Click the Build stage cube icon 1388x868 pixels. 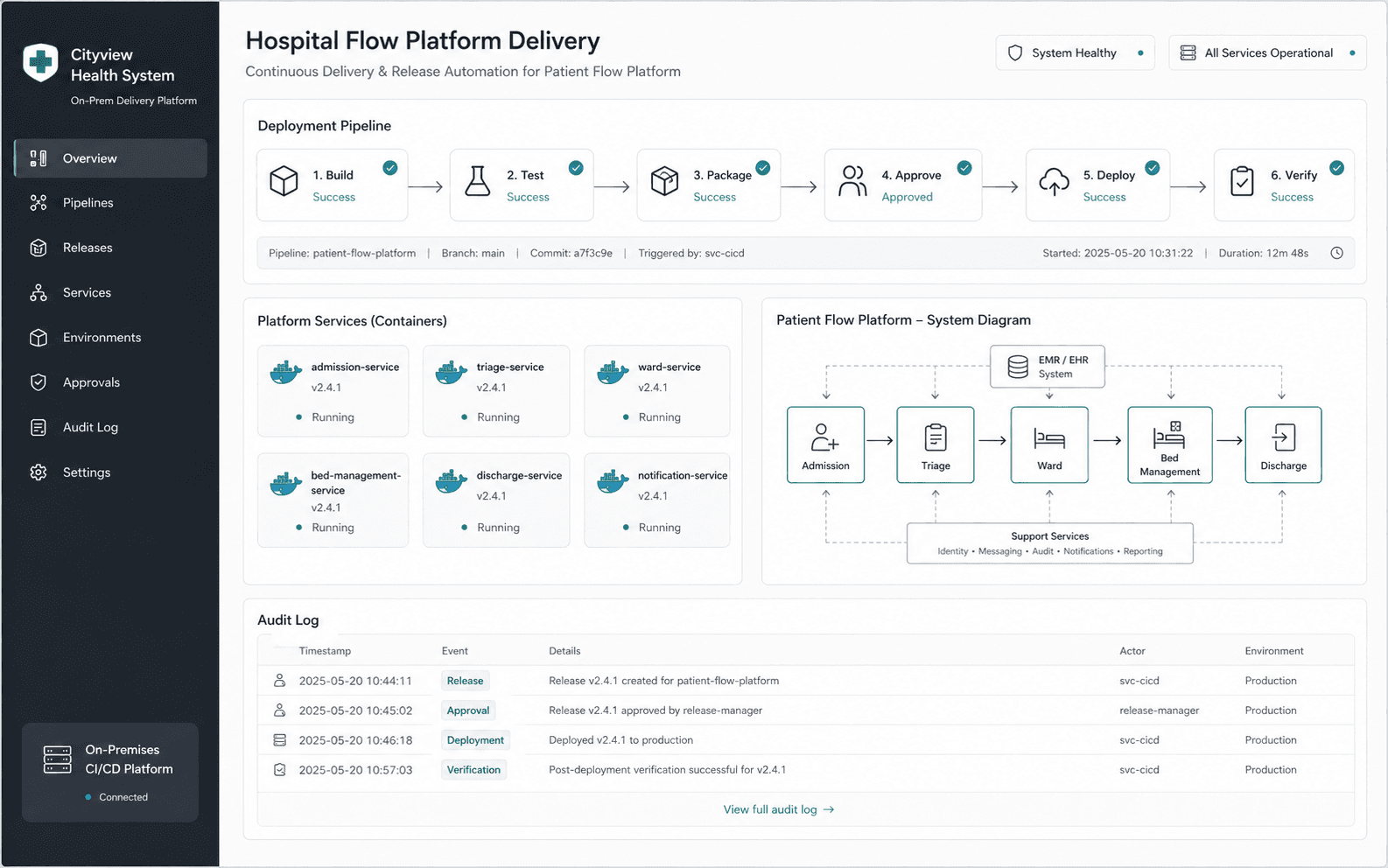[x=284, y=181]
